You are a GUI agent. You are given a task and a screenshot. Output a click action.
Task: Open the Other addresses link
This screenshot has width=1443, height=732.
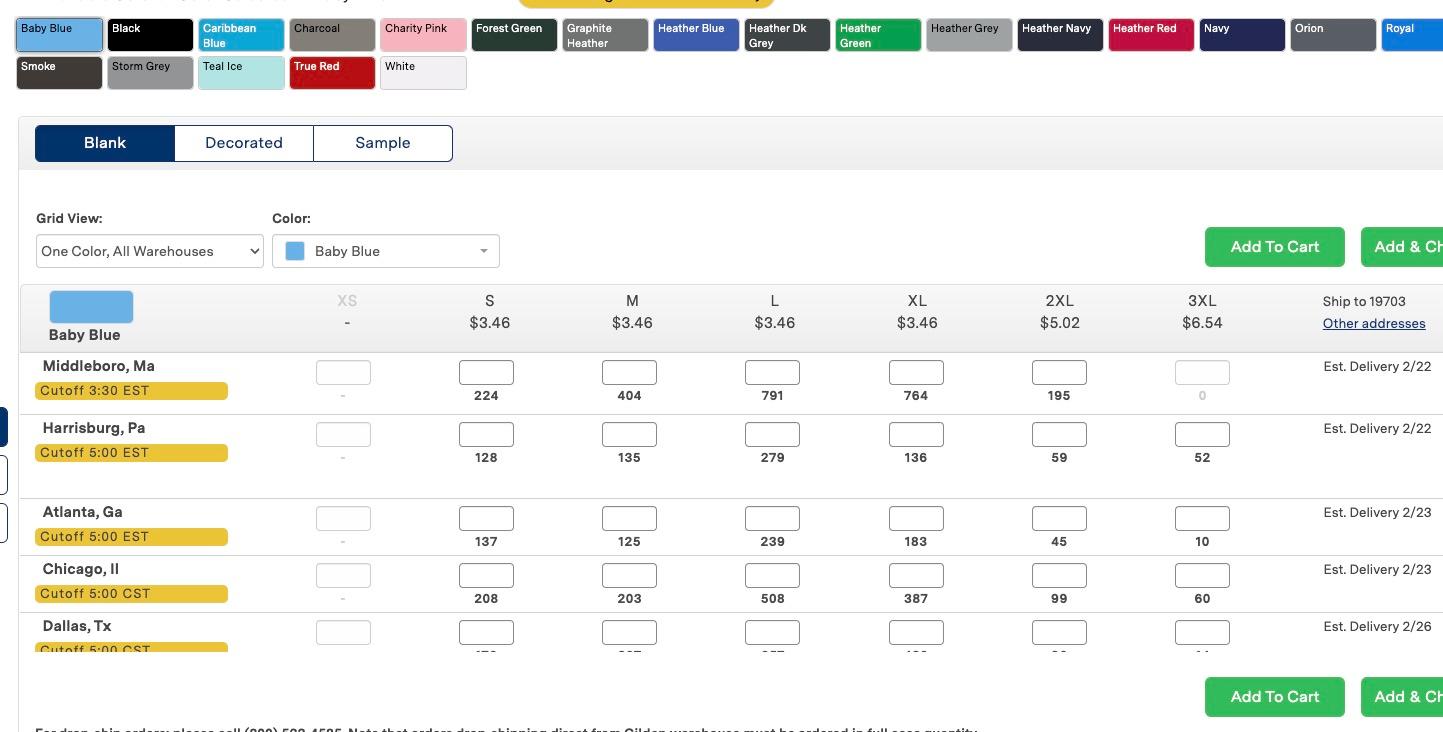click(1374, 323)
